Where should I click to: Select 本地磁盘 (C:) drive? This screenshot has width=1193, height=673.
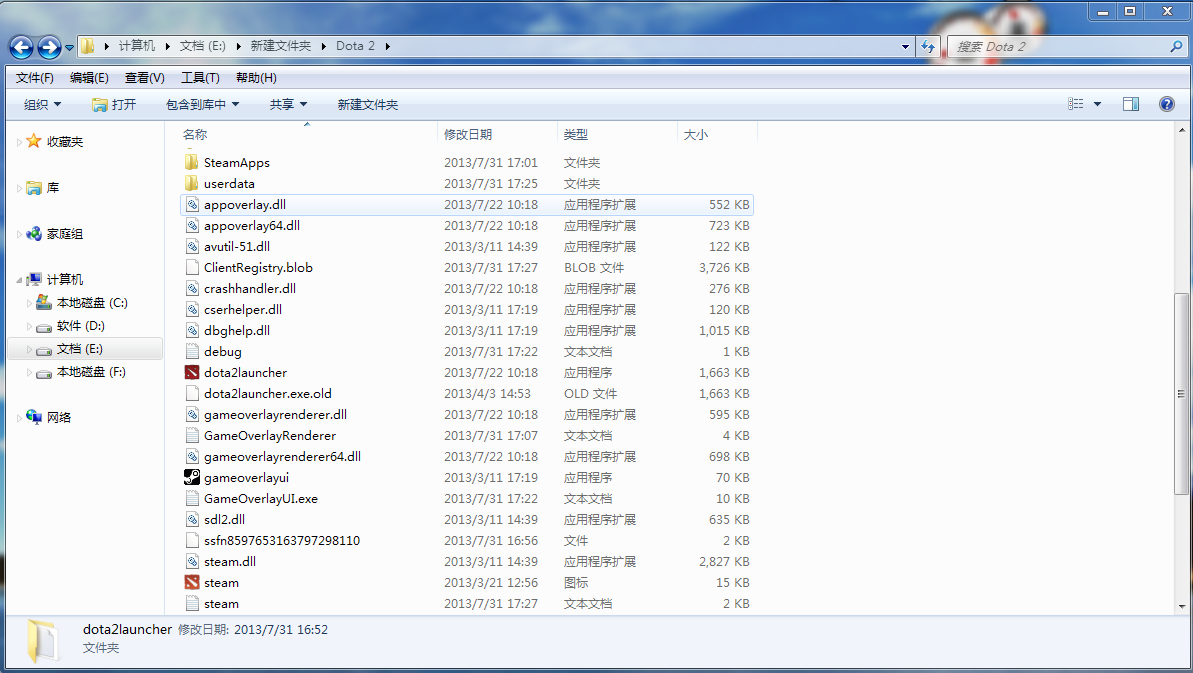(92, 303)
